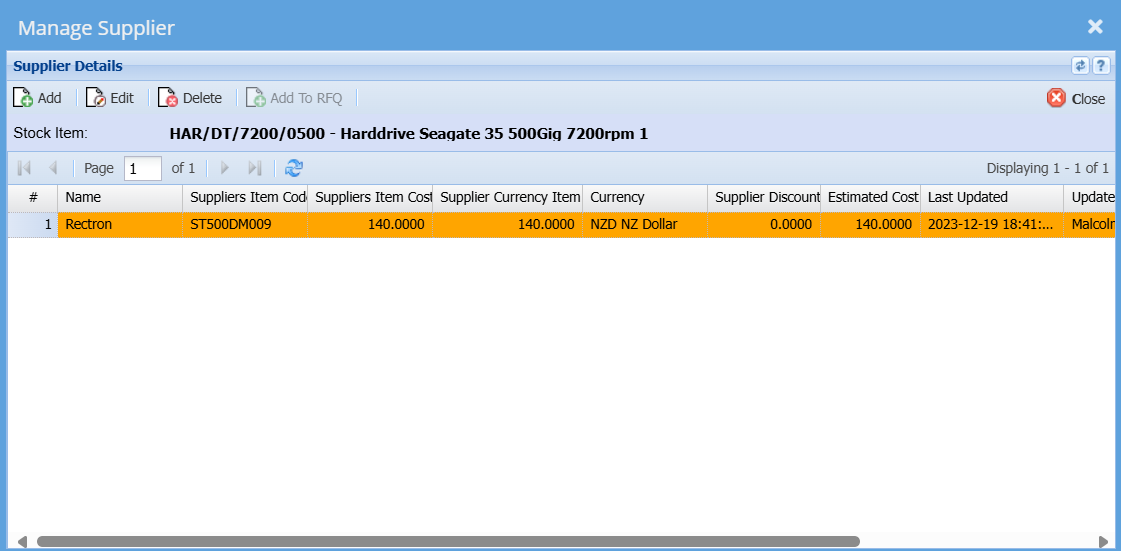Click the NZD NZ Dollar currency cell
Screen dimensions: 1121x551
[645, 224]
